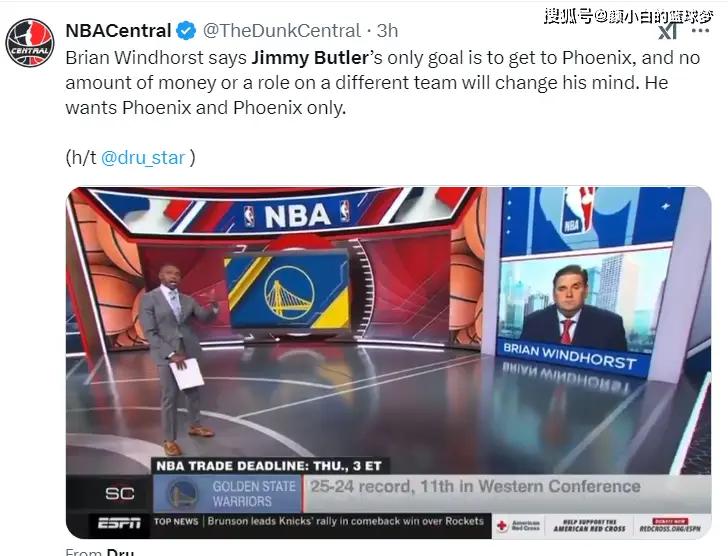Open the @TheDunkCentral handle
Image resolution: width=728 pixels, height=556 pixels.
click(282, 31)
